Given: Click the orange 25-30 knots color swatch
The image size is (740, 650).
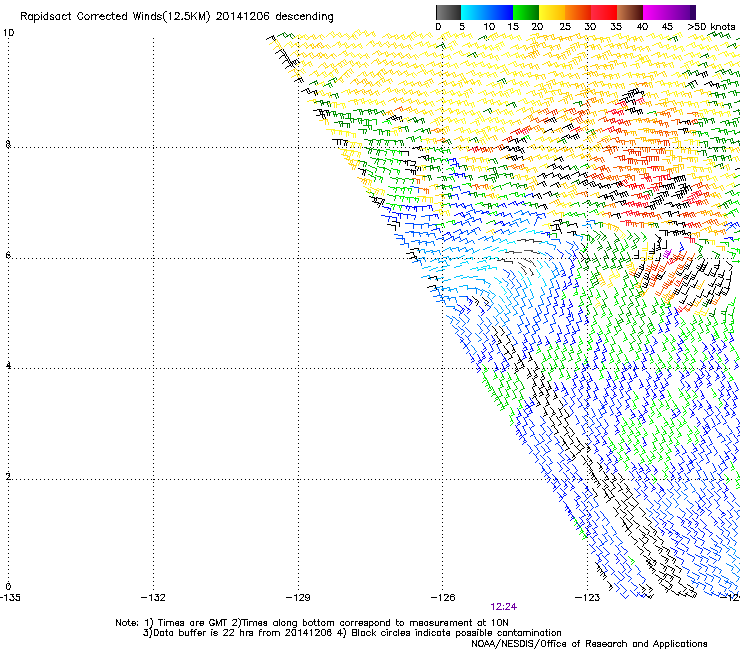Looking at the screenshot, I should pos(578,12).
